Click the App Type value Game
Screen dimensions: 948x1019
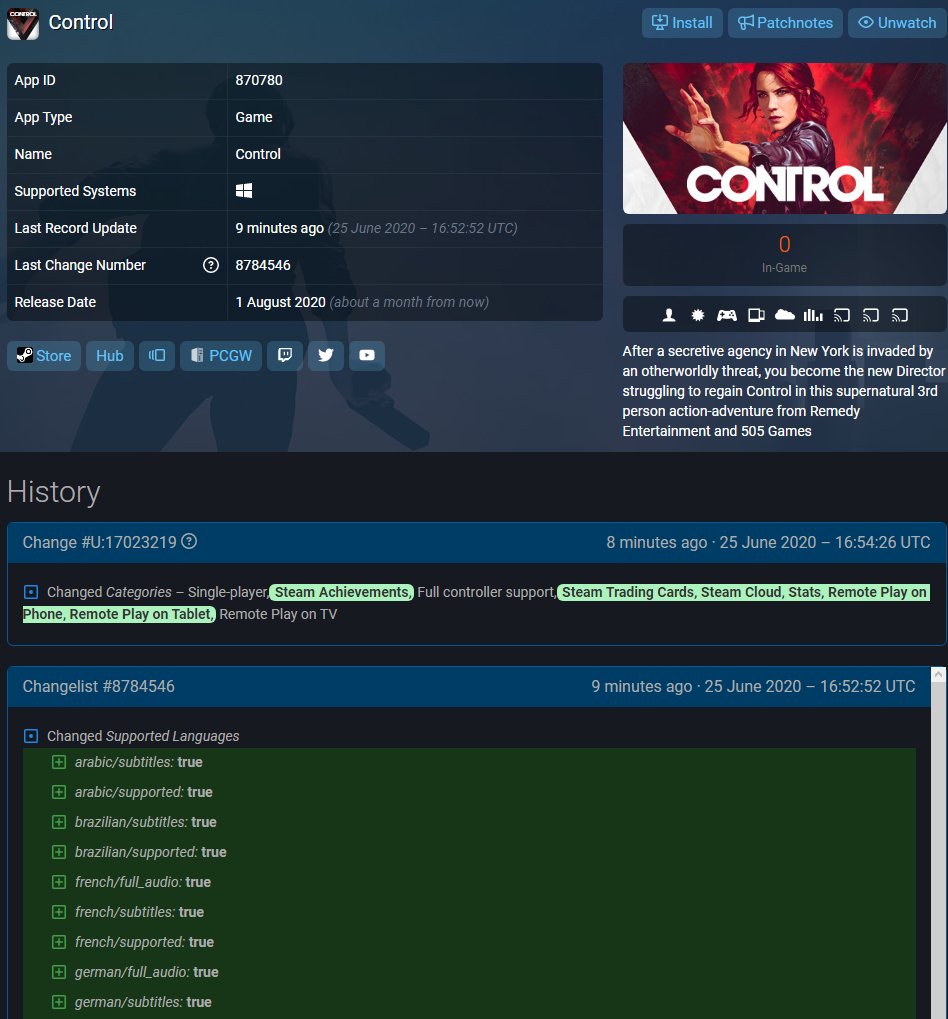253,117
